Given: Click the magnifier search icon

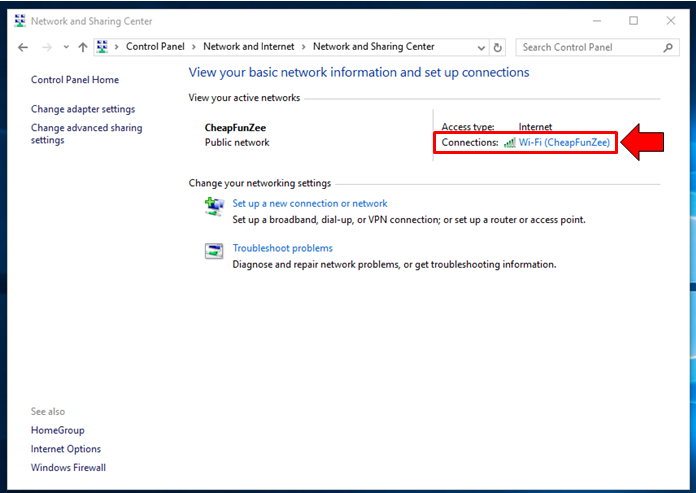Looking at the screenshot, I should (x=669, y=47).
